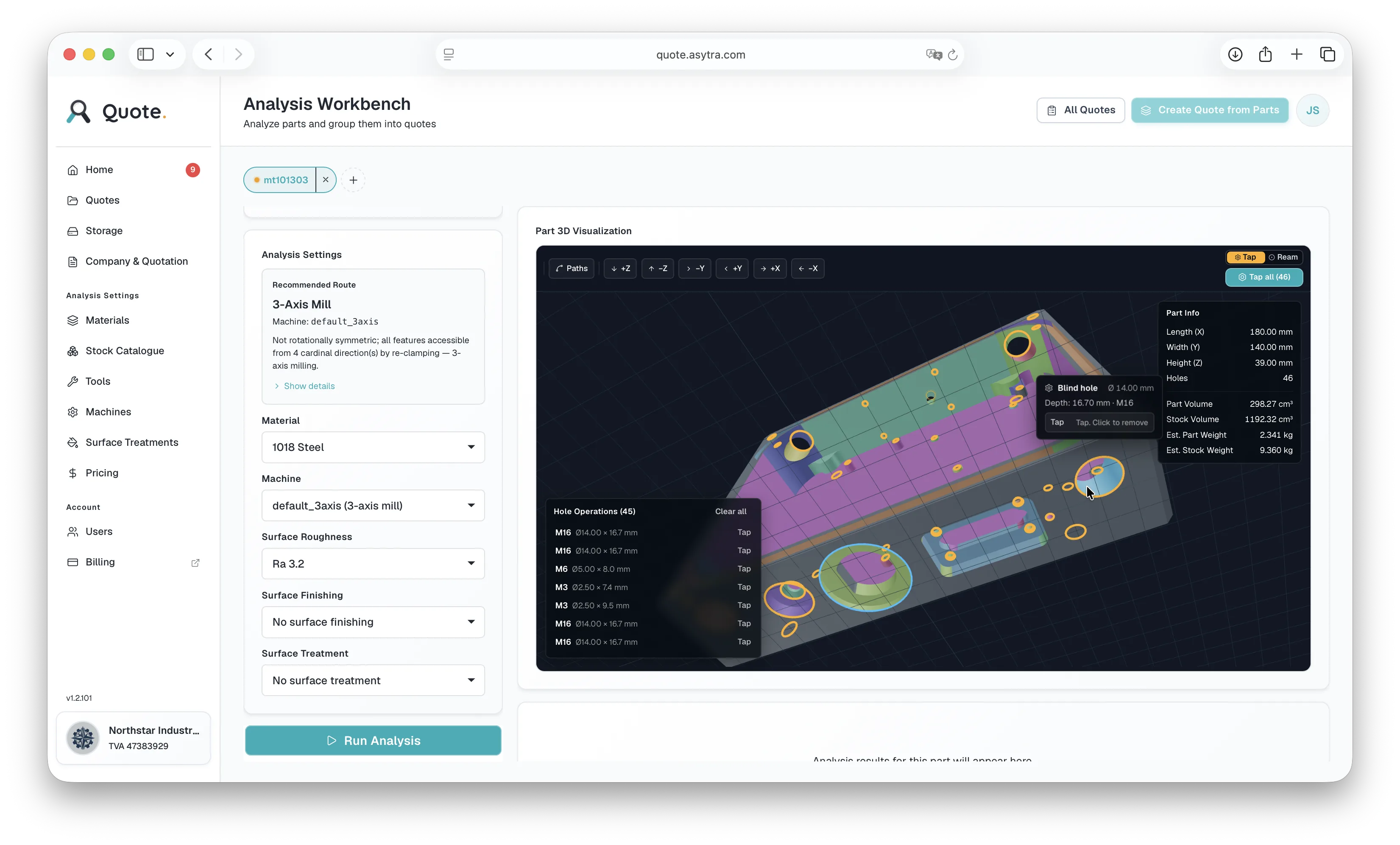Viewport: 1400px width, 845px height.
Task: Remove tap from the blind hole tooltip
Action: pyautogui.click(x=1099, y=422)
